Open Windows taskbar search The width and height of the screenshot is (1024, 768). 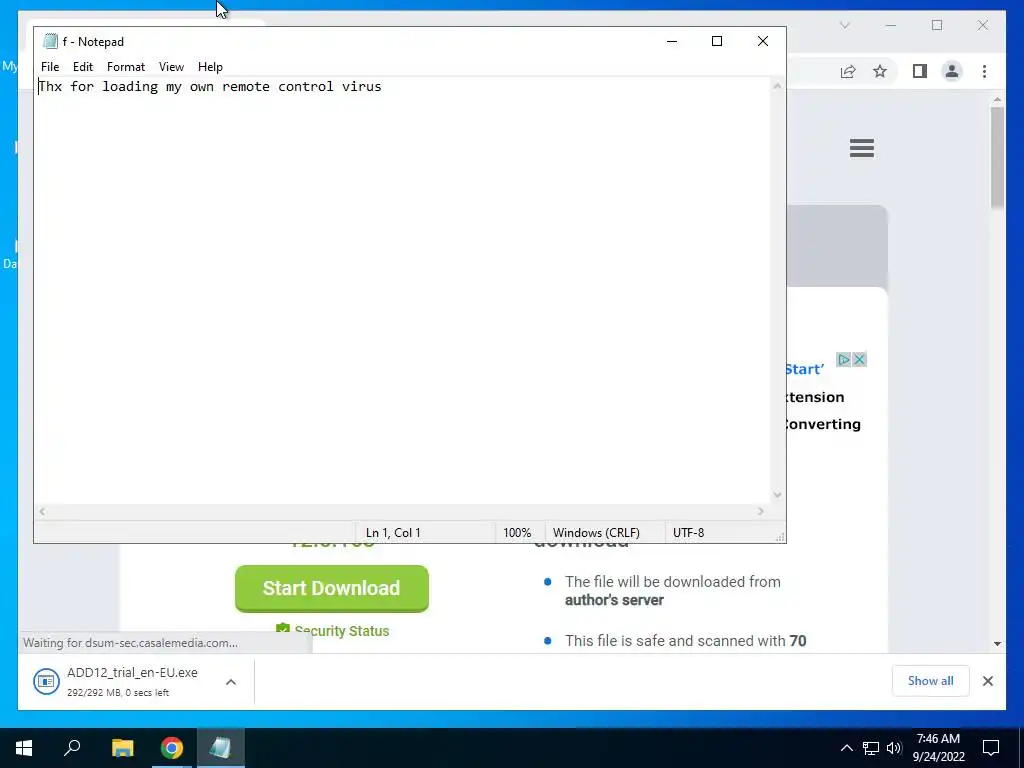point(72,748)
